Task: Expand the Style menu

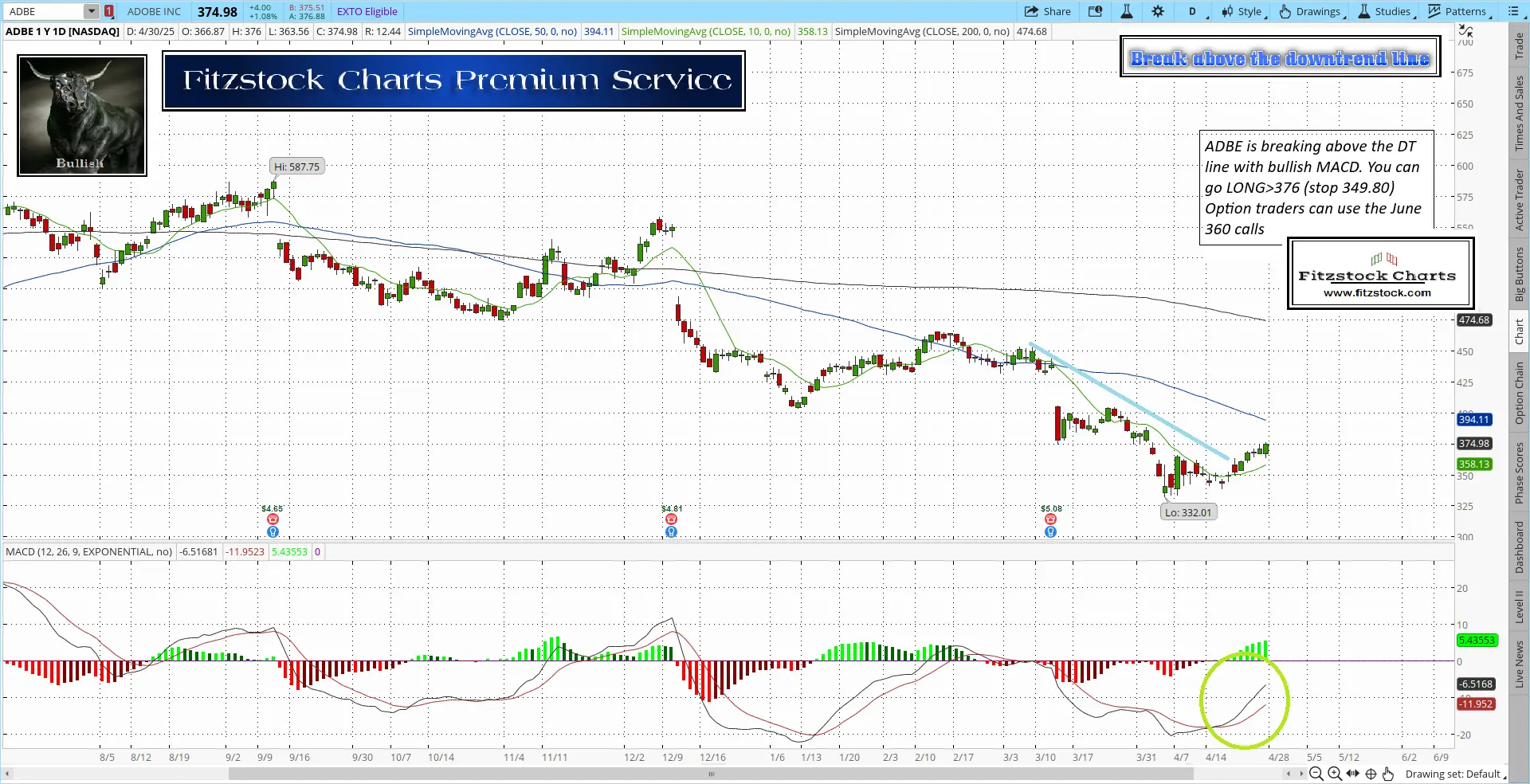Action: point(1242,11)
